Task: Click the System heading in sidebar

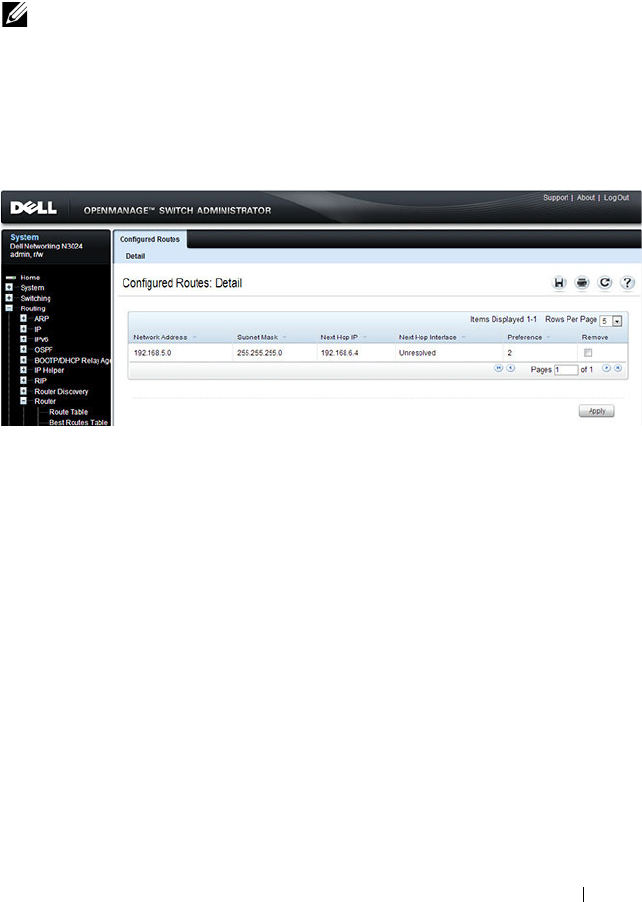Action: click(x=24, y=237)
